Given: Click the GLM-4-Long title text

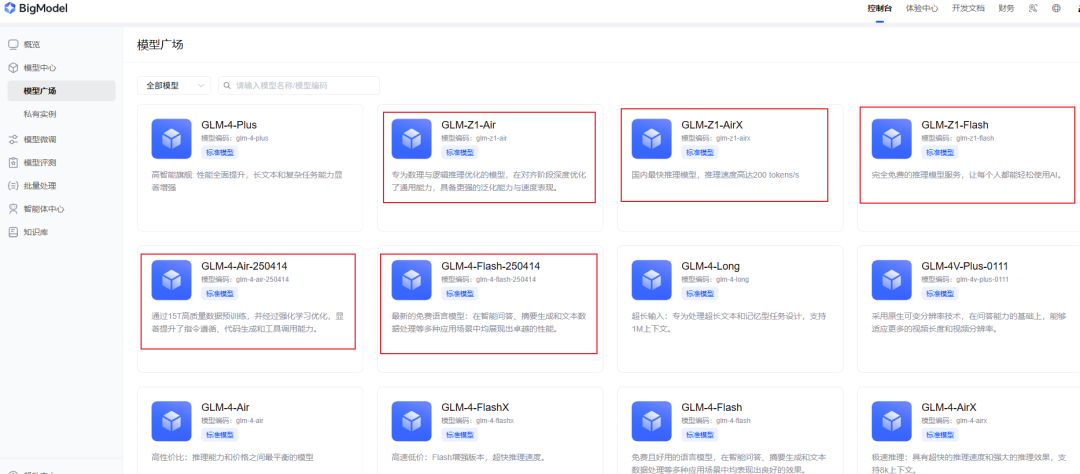Looking at the screenshot, I should (710, 266).
